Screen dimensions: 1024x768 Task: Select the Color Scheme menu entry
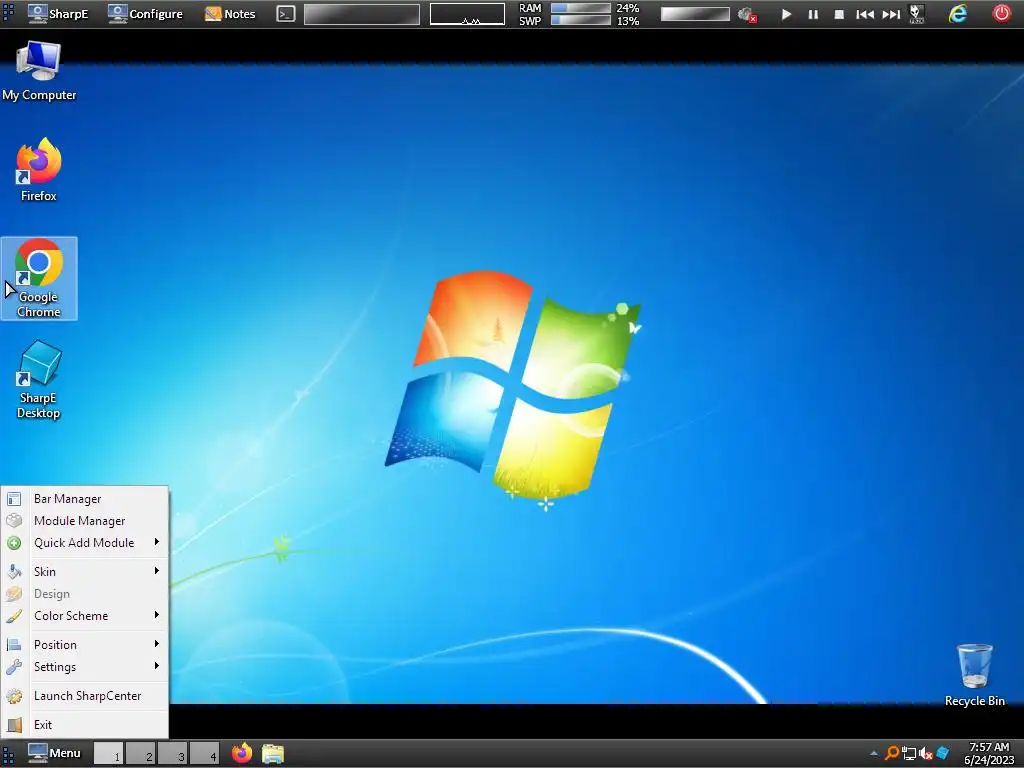coord(84,616)
